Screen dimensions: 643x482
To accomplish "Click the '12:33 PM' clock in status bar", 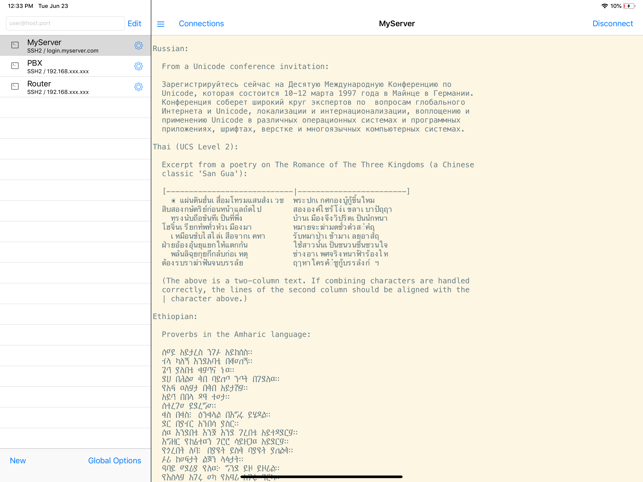I will 21,6.
